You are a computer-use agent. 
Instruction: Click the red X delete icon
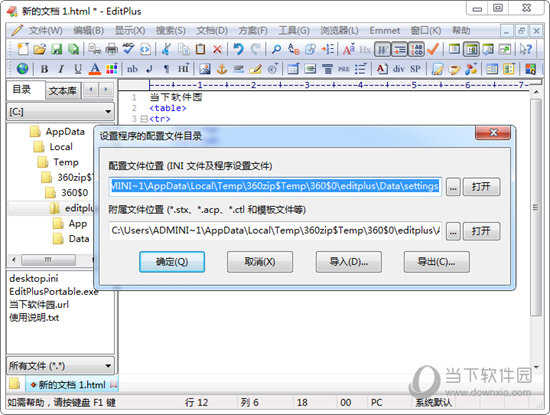217,49
